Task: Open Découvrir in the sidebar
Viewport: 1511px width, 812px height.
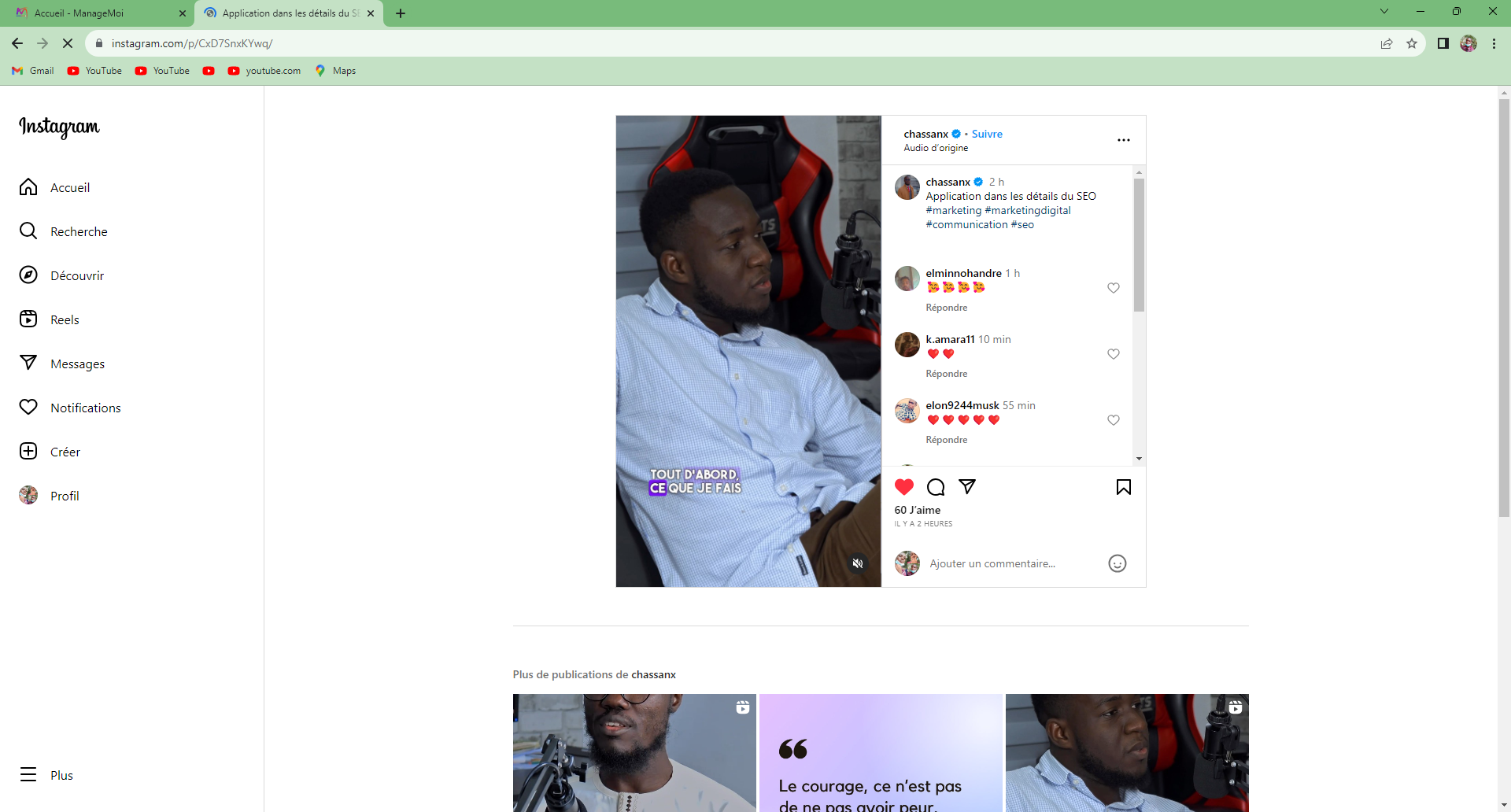Action: point(76,275)
